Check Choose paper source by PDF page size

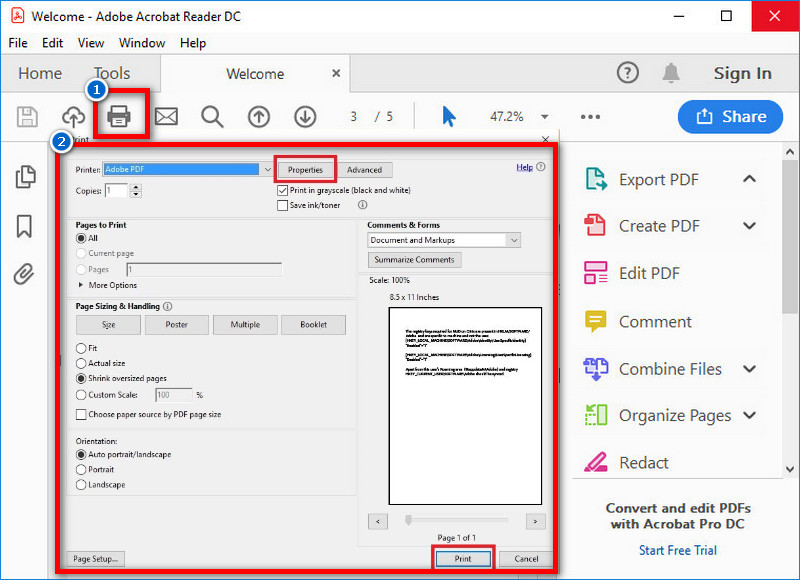point(81,414)
